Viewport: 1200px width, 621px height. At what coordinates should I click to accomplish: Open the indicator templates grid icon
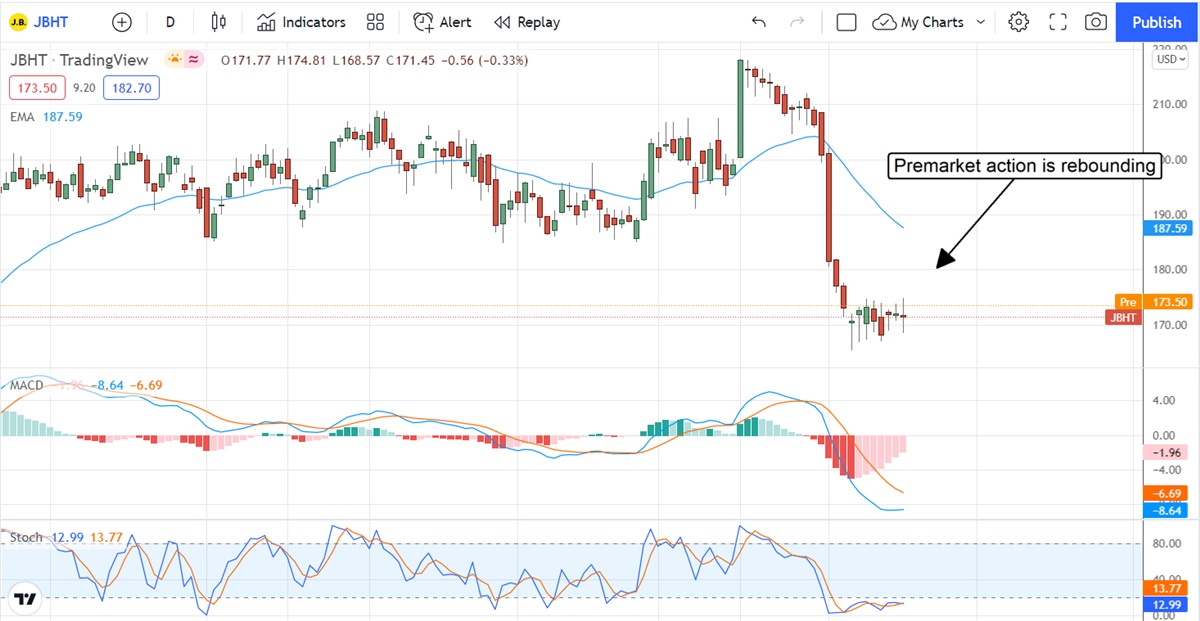click(x=376, y=22)
